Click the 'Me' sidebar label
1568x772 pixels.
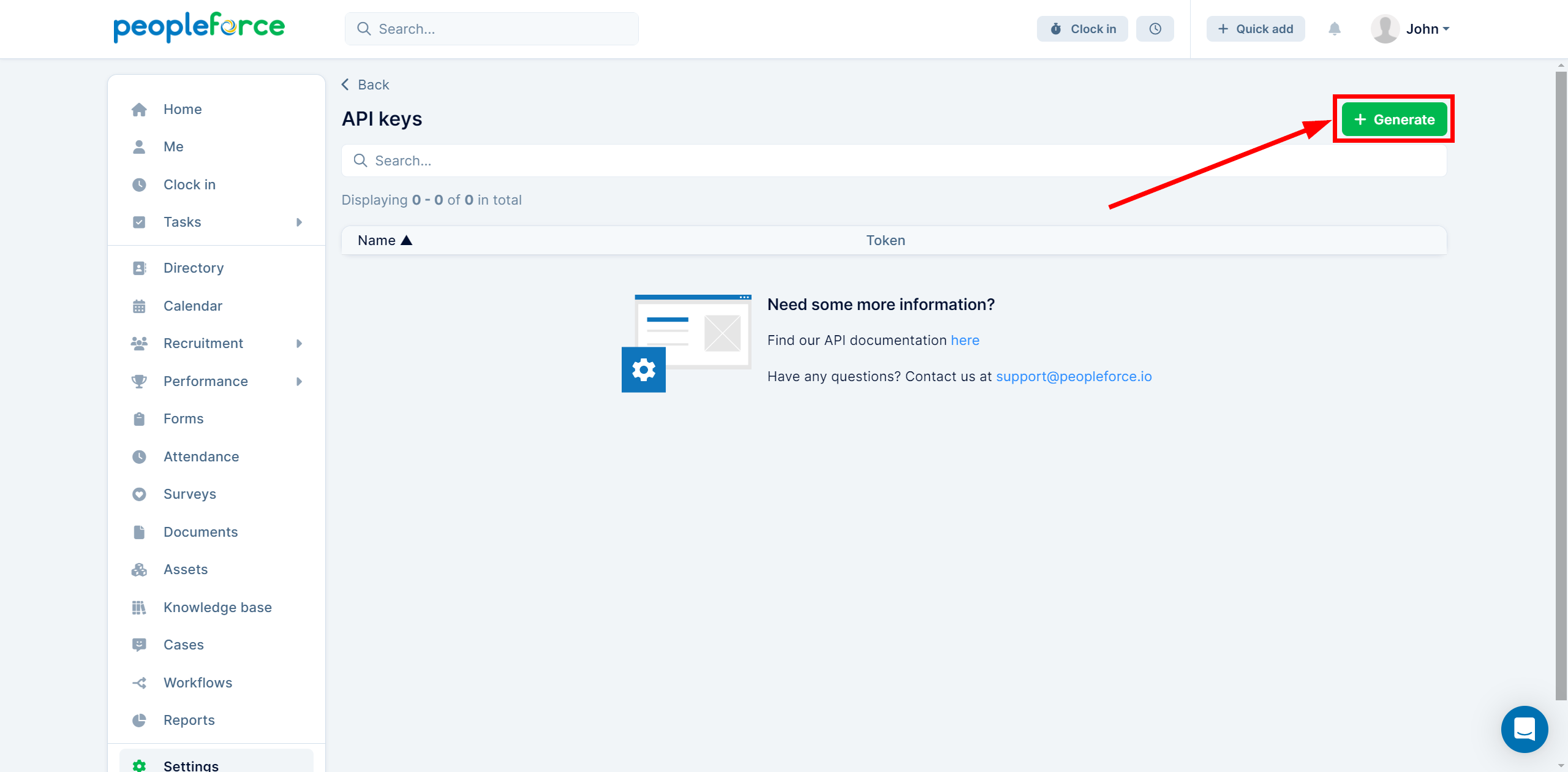click(173, 147)
